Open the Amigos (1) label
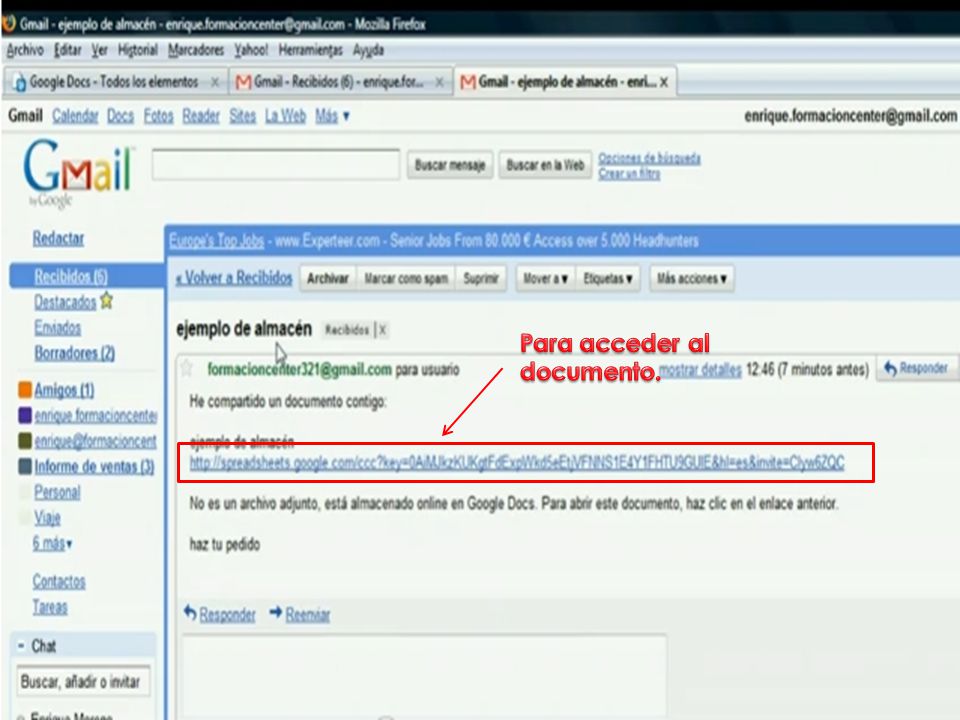Screen dimensions: 960x720 point(64,390)
